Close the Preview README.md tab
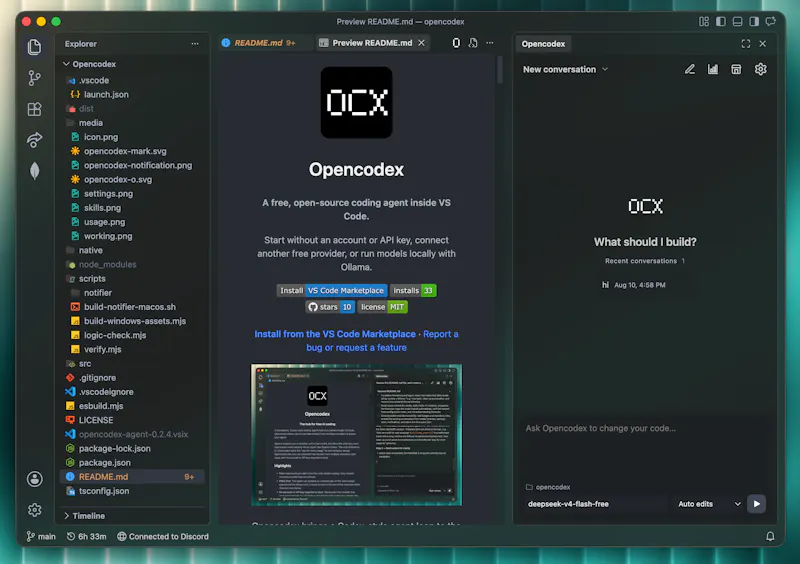800x564 pixels. point(421,43)
